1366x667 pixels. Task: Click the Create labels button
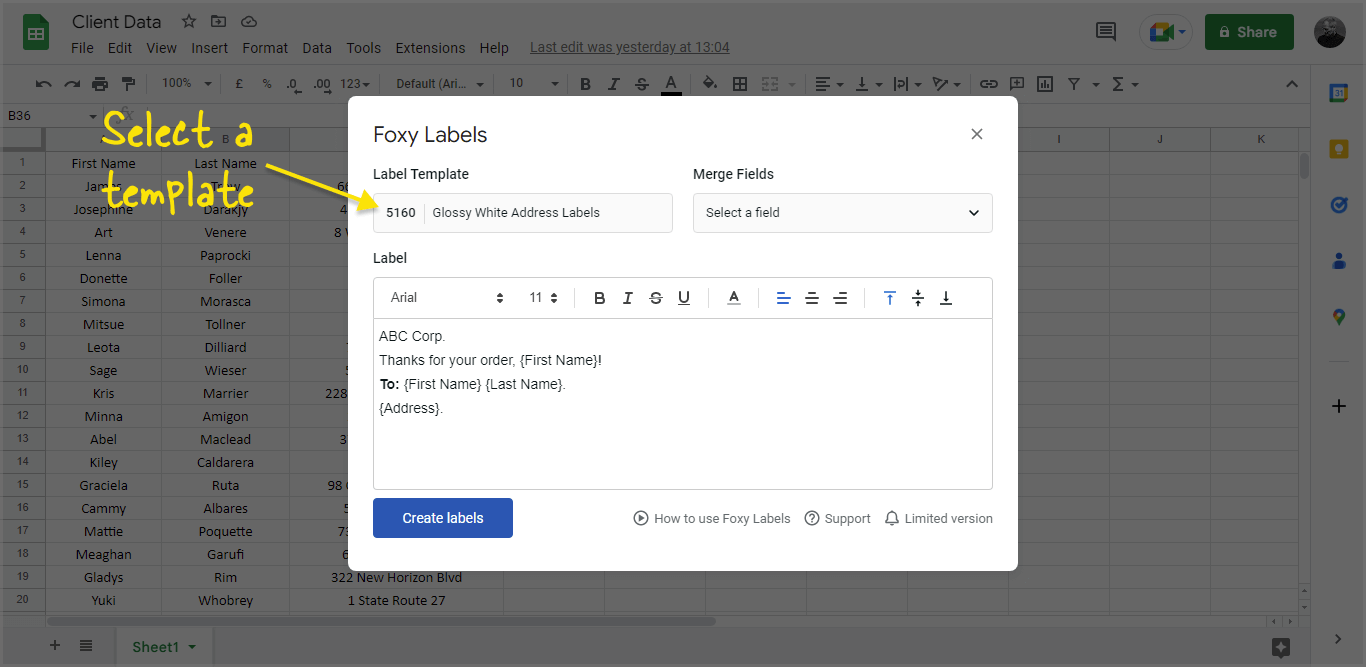(442, 517)
